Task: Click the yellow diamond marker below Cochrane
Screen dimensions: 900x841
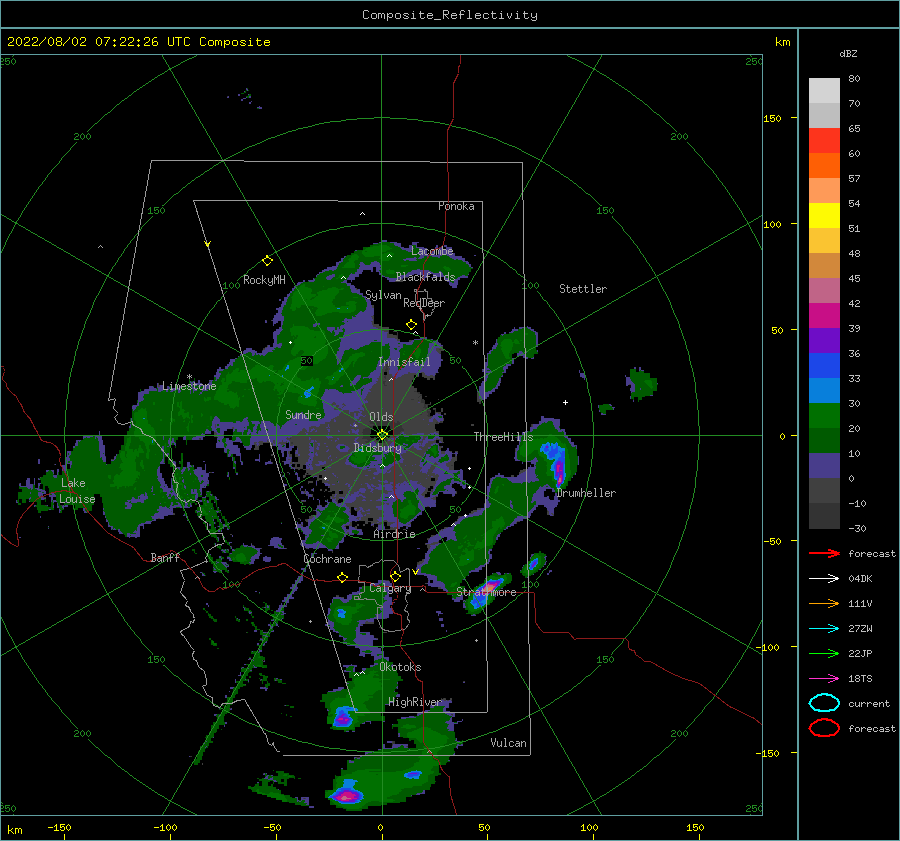Action: click(x=343, y=577)
